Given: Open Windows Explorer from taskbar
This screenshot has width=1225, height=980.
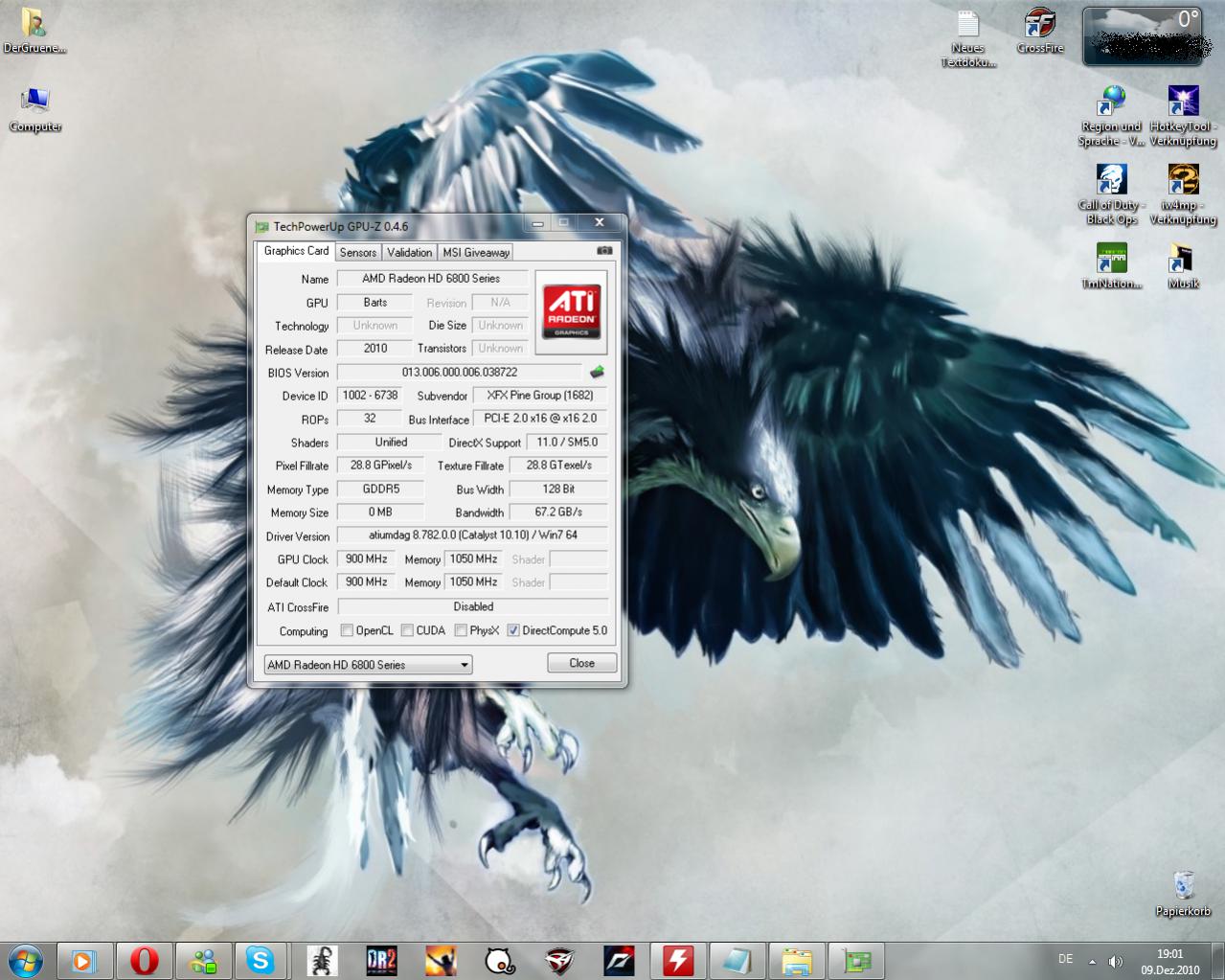Looking at the screenshot, I should point(796,960).
